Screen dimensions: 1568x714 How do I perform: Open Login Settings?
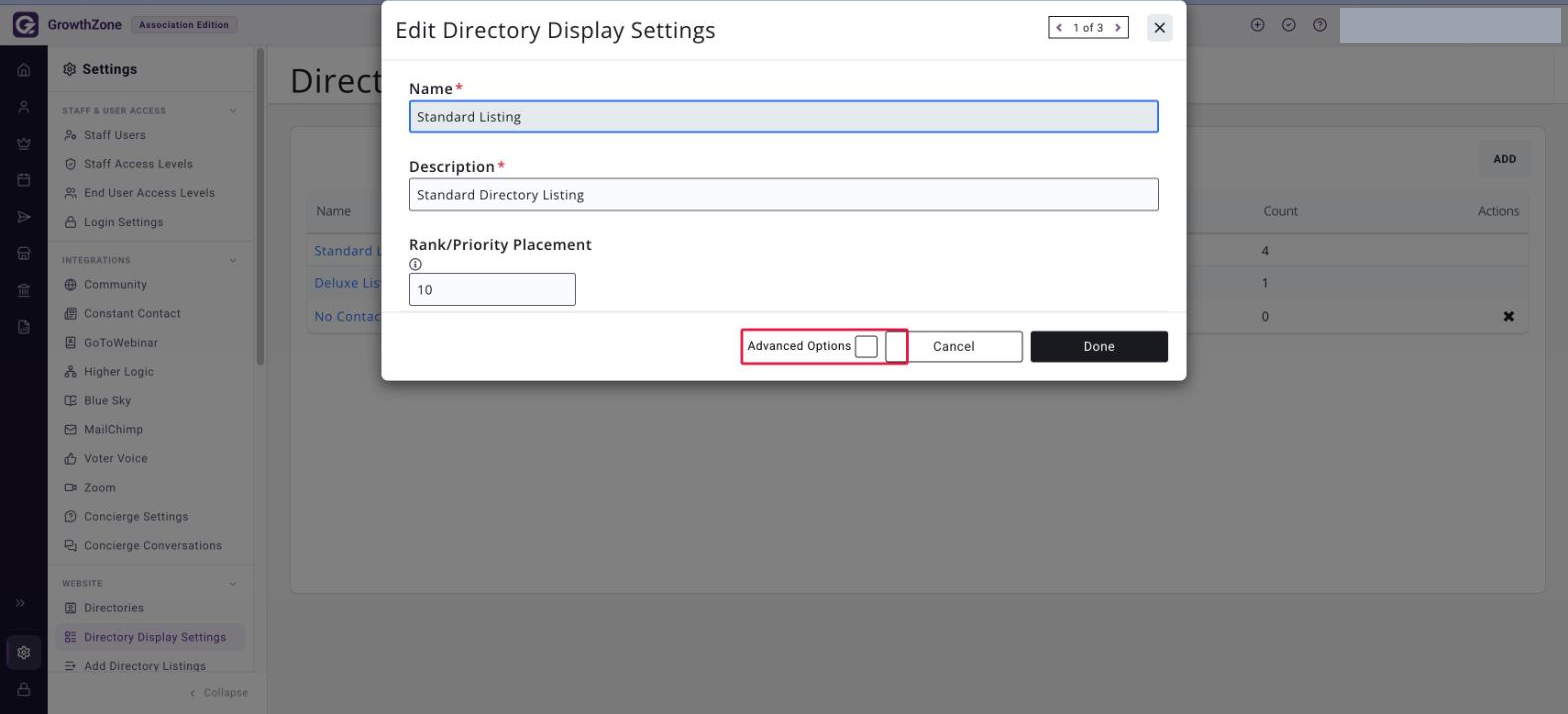pos(123,222)
